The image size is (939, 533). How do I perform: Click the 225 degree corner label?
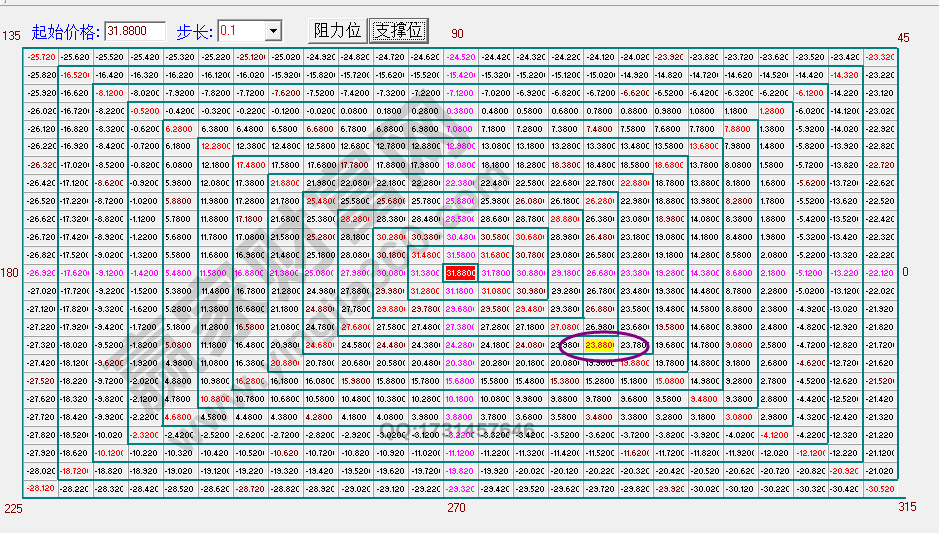[11, 508]
